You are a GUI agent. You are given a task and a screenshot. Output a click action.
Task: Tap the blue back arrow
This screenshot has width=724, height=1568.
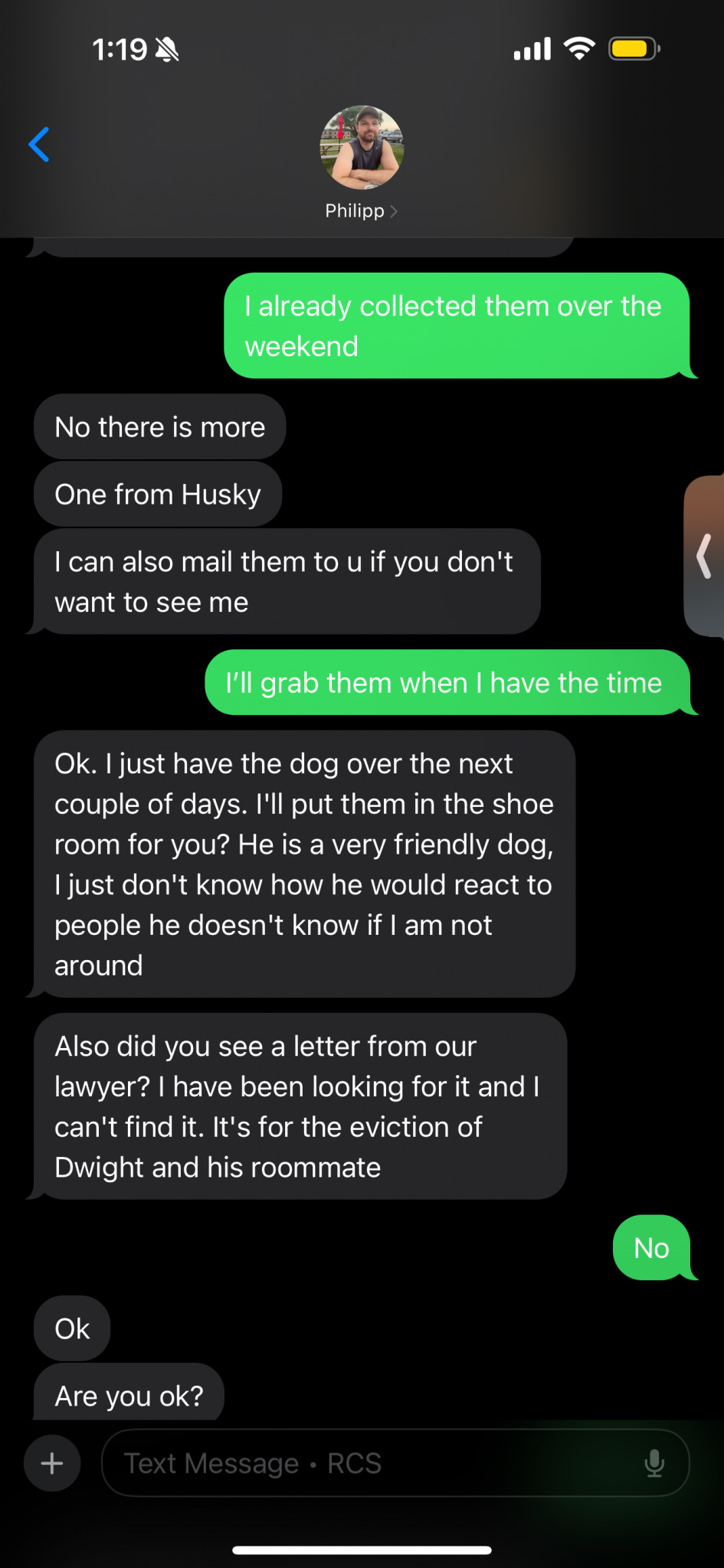[x=39, y=144]
